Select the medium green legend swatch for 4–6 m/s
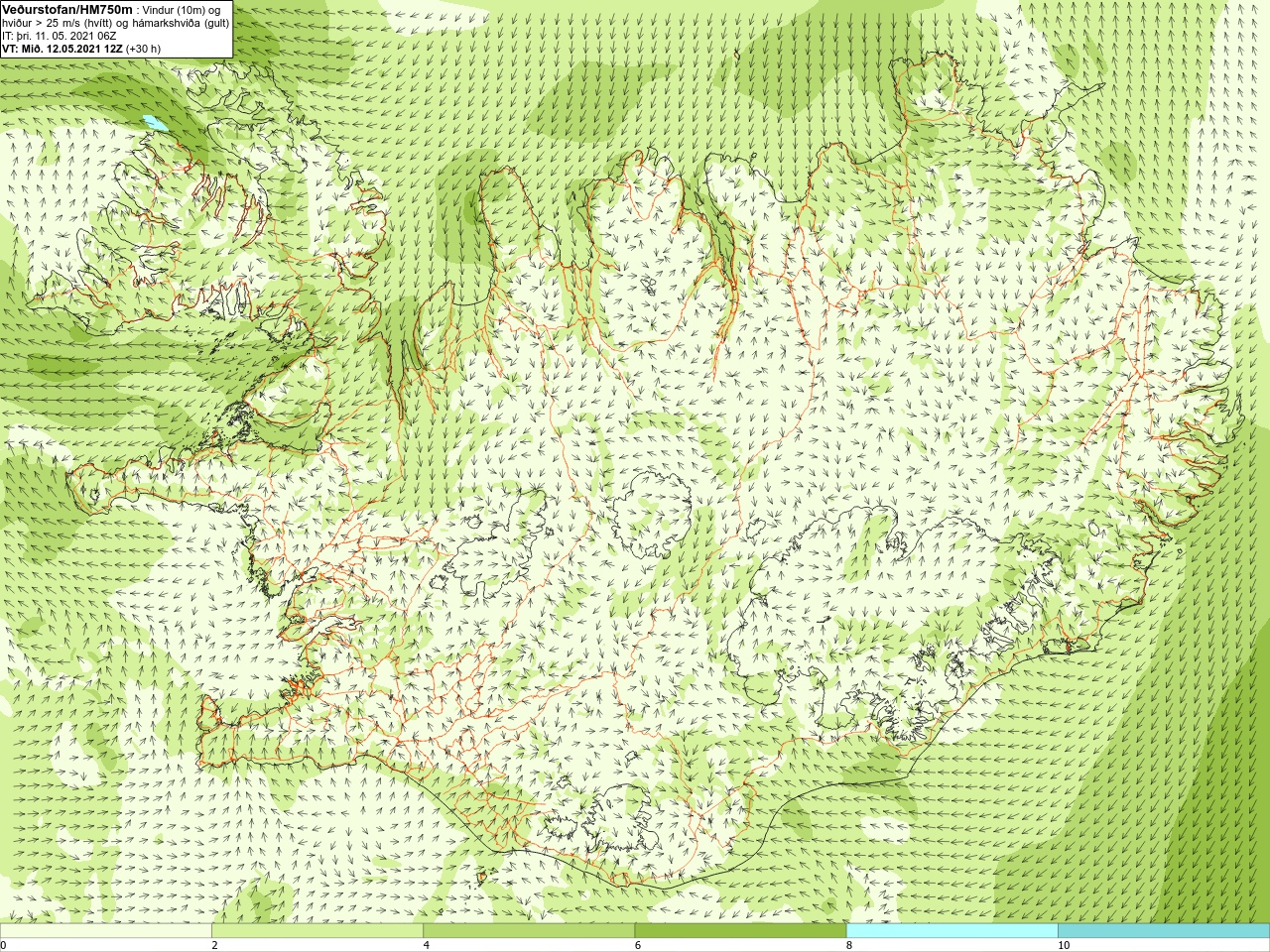 click(529, 931)
